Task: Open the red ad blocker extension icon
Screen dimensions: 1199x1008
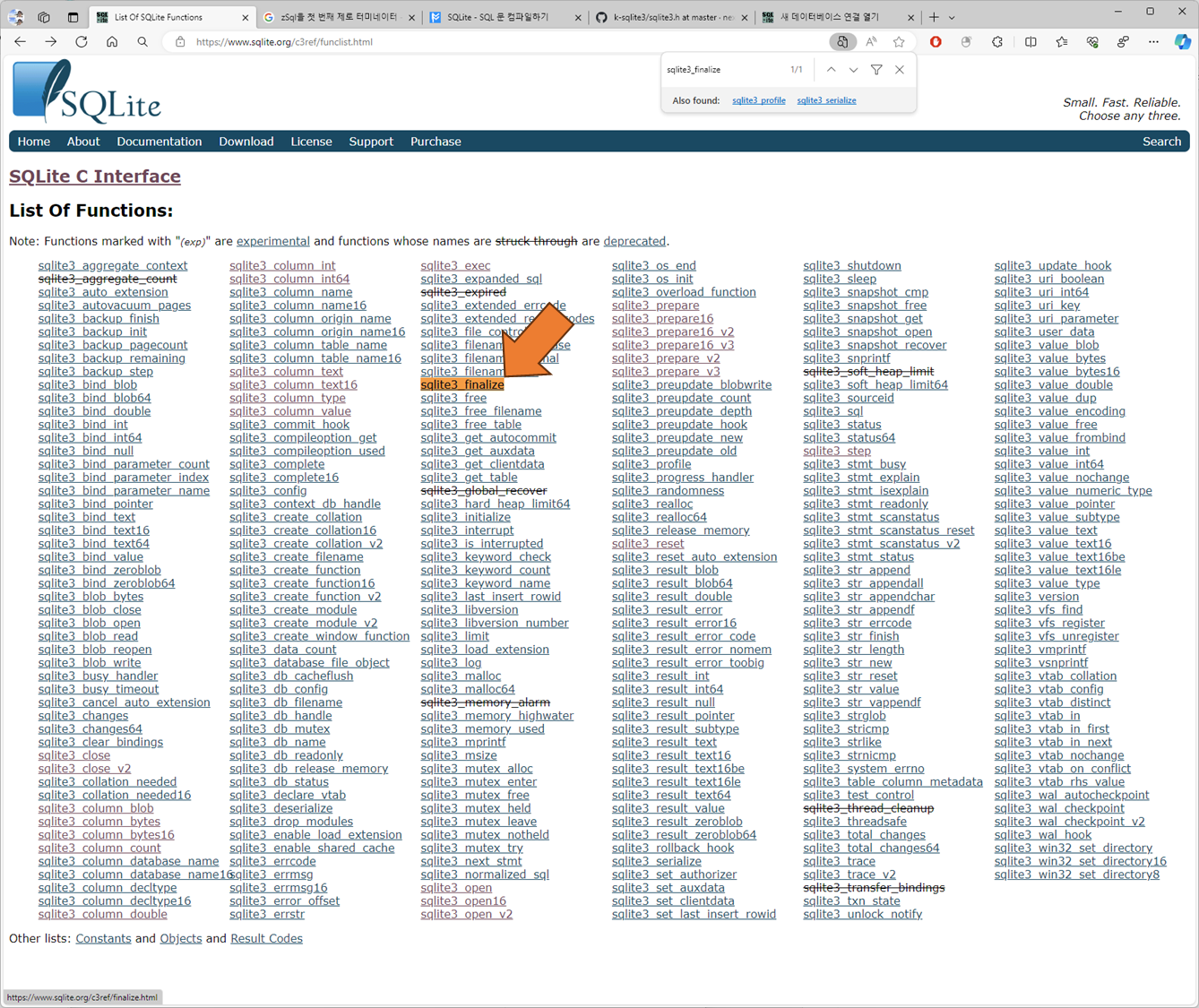Action: (x=936, y=42)
